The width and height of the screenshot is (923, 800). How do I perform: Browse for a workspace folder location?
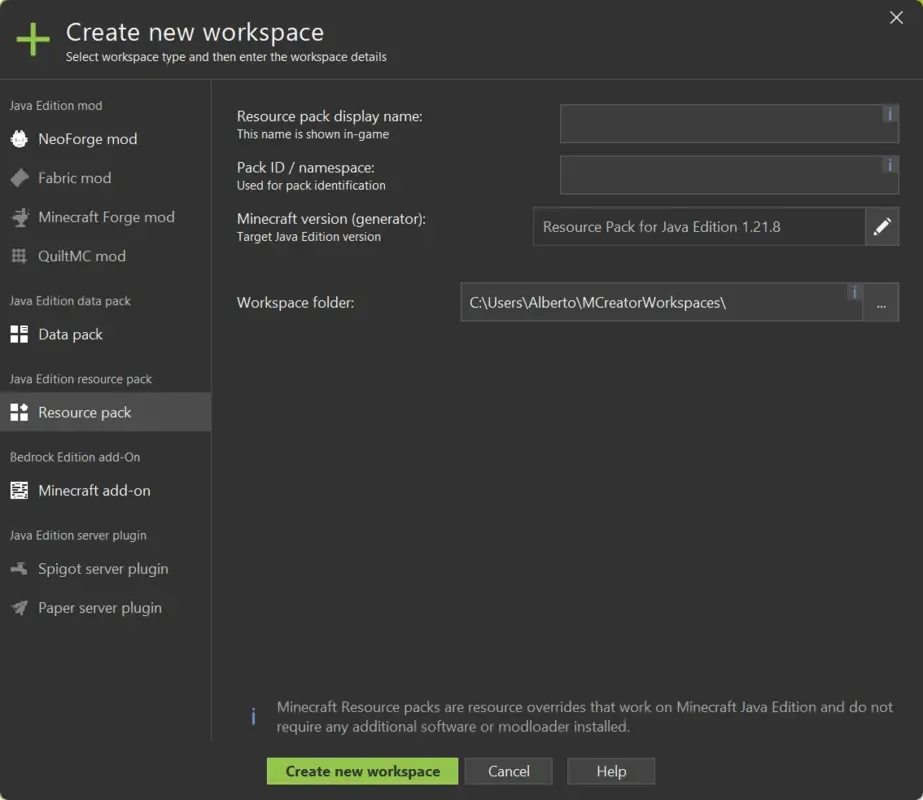[882, 302]
